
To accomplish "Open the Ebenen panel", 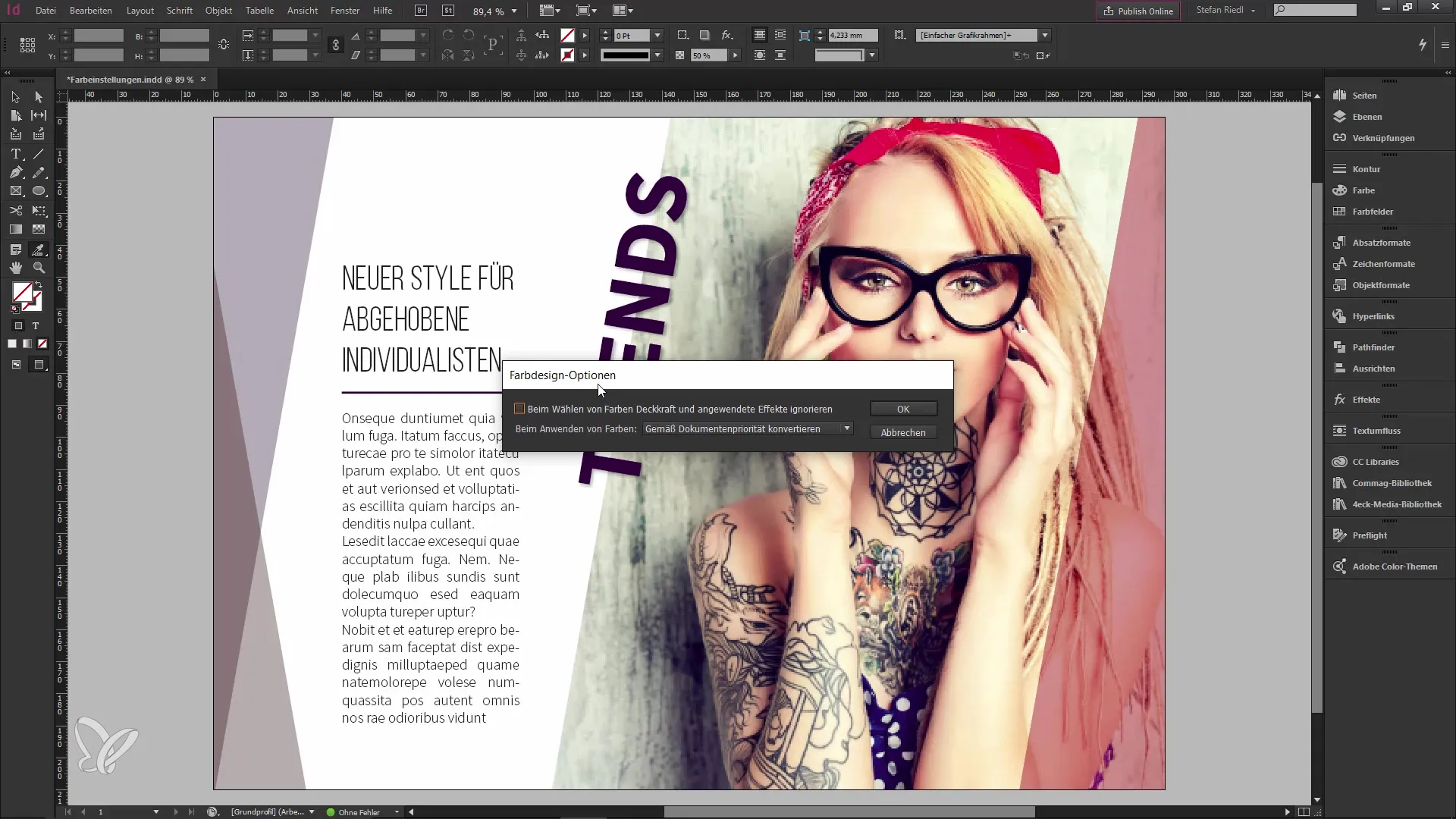I will click(x=1367, y=117).
